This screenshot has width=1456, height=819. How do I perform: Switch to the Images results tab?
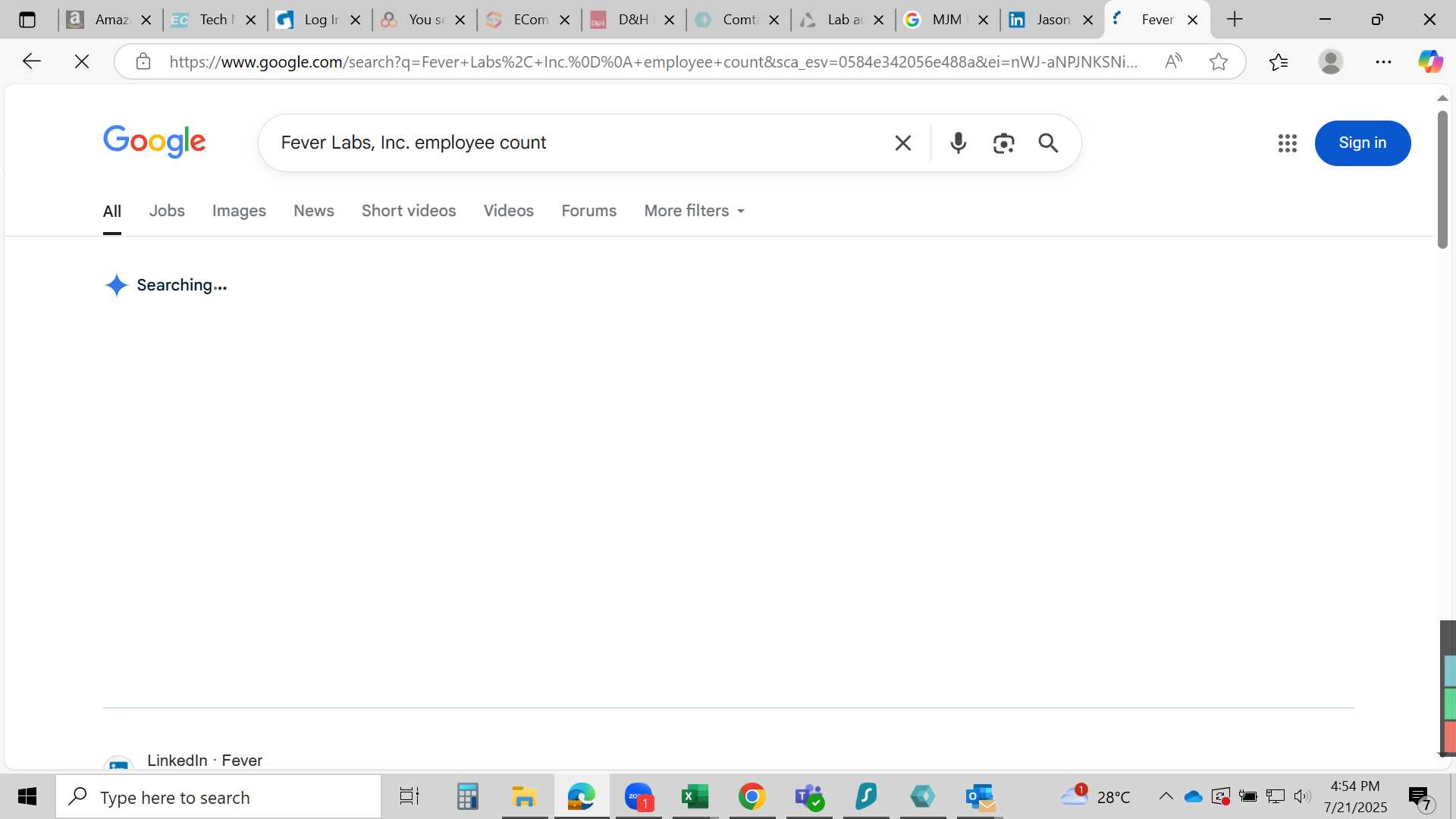tap(239, 211)
